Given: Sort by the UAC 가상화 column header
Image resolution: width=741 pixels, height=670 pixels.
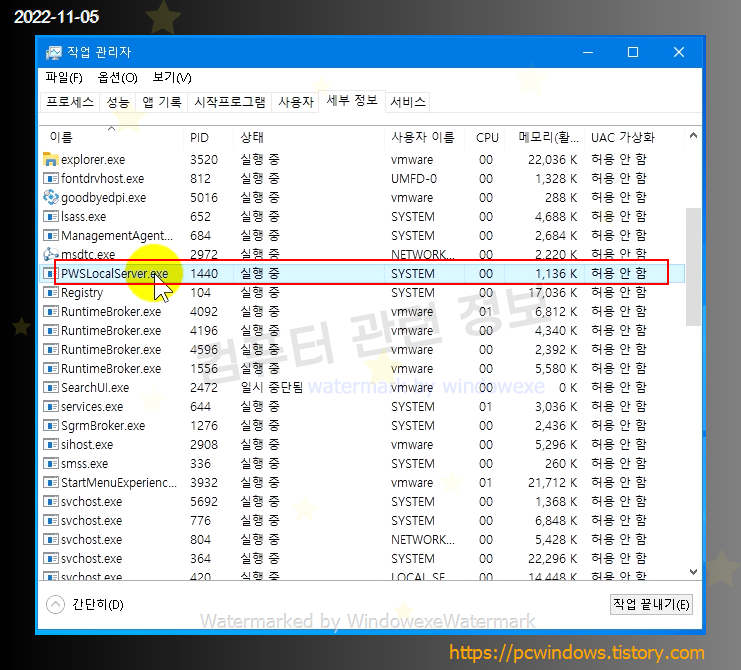Looking at the screenshot, I should click(635, 137).
